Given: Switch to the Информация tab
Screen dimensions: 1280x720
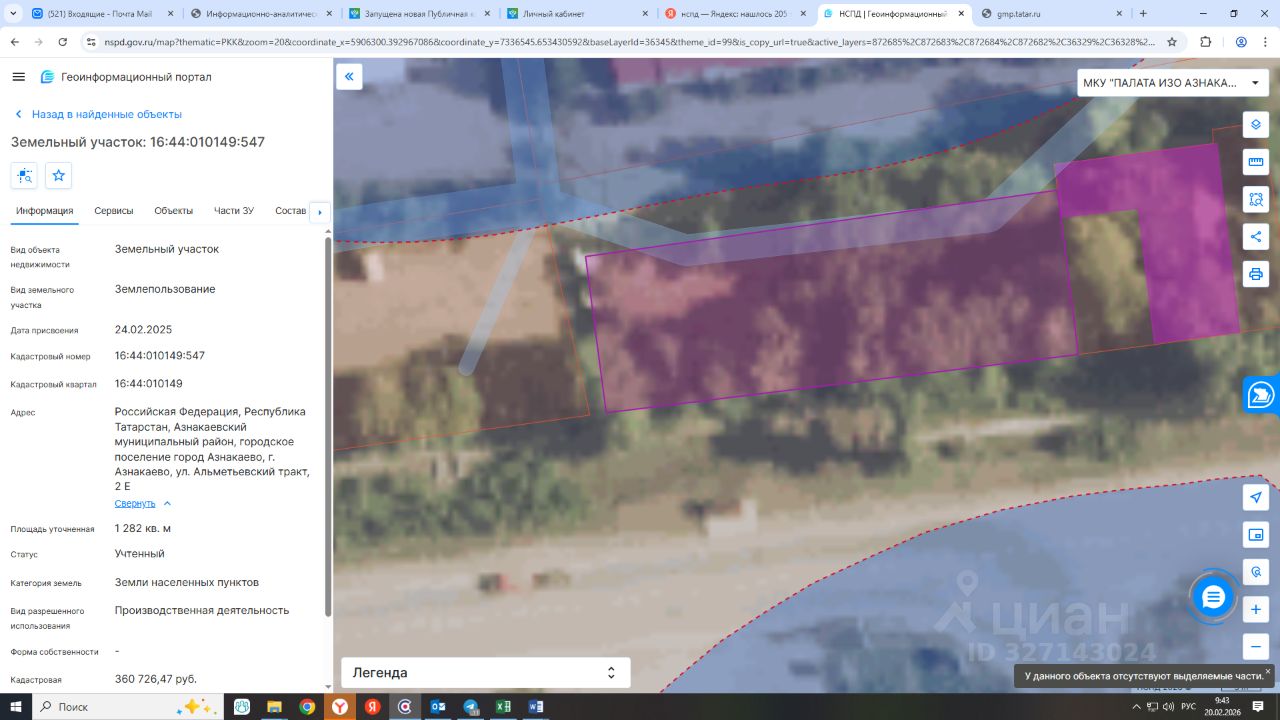Looking at the screenshot, I should click(44, 211).
